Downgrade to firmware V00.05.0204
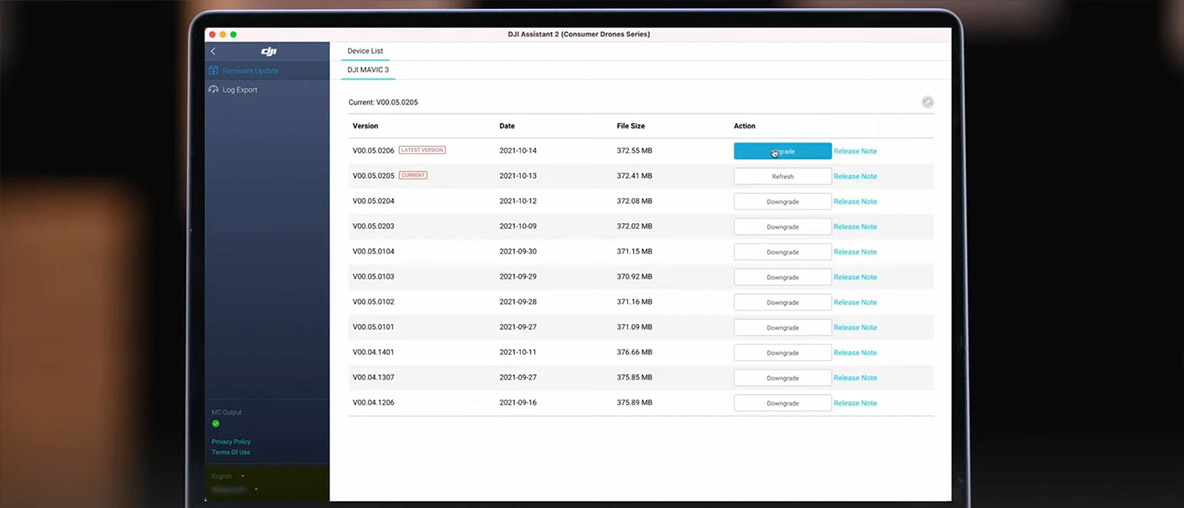Screen dimensions: 1184x508 782,202
